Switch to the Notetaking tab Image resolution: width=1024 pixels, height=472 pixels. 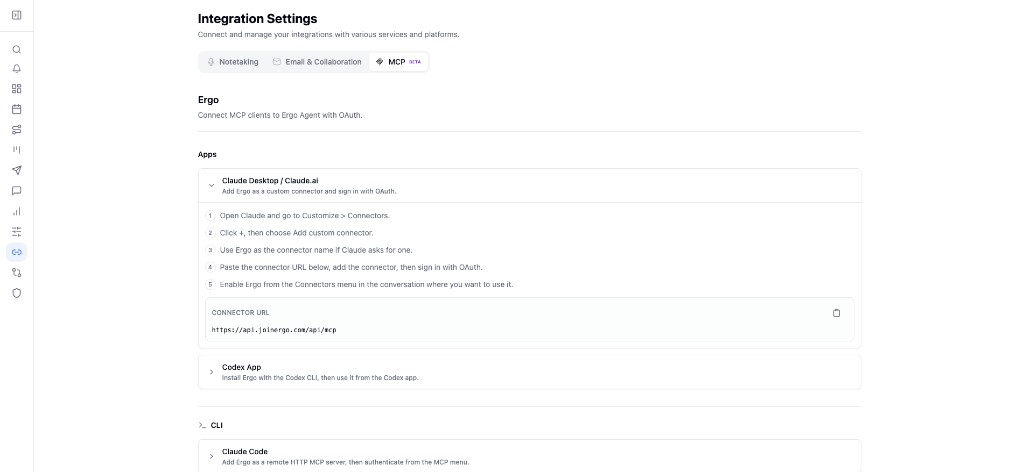point(232,62)
